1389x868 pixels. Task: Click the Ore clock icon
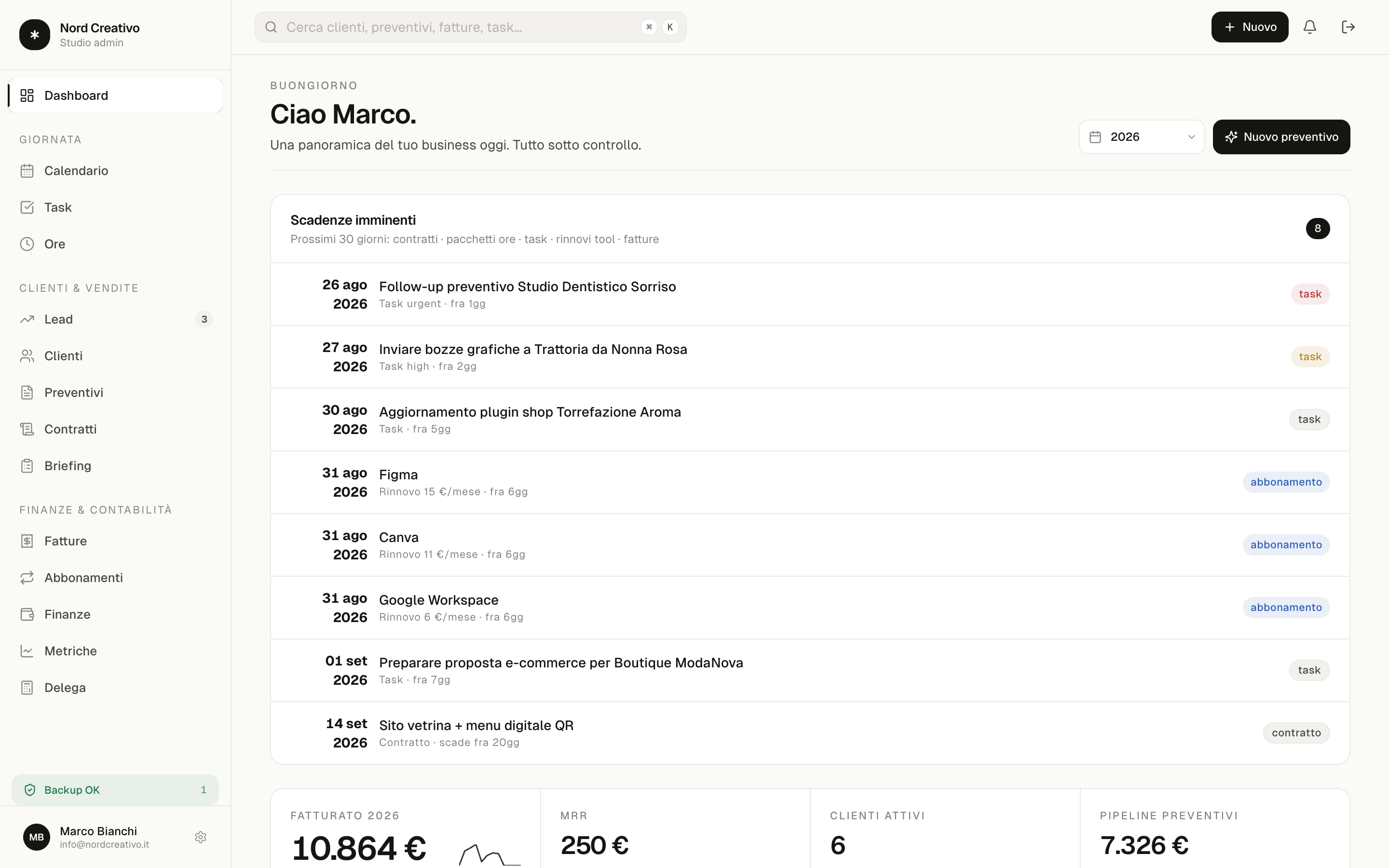27,244
